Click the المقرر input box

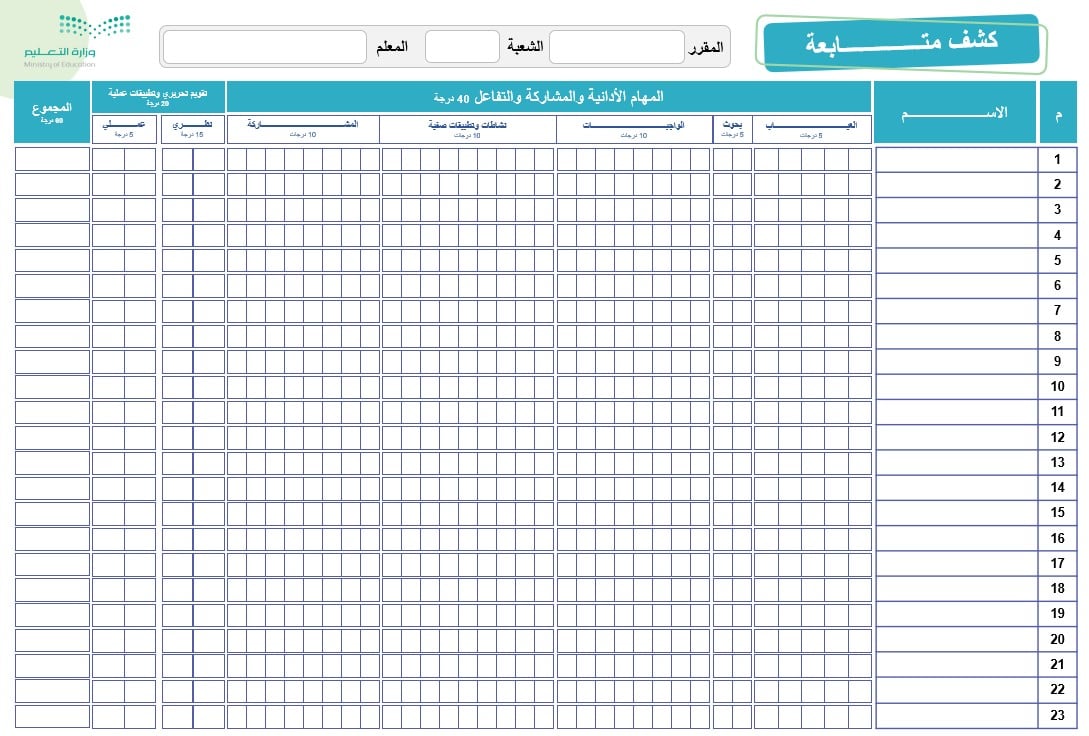[616, 47]
